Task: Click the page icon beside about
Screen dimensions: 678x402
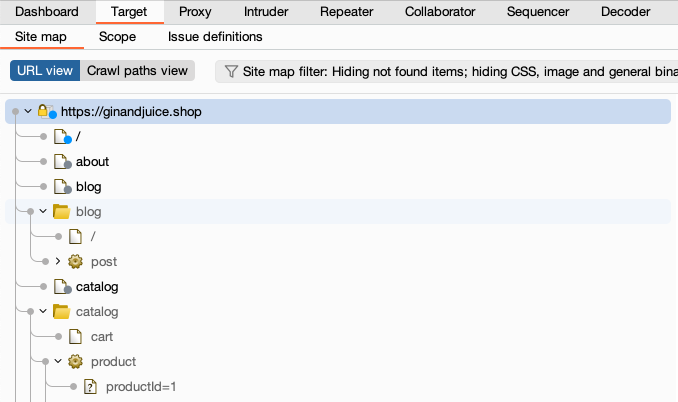Action: tap(60, 161)
